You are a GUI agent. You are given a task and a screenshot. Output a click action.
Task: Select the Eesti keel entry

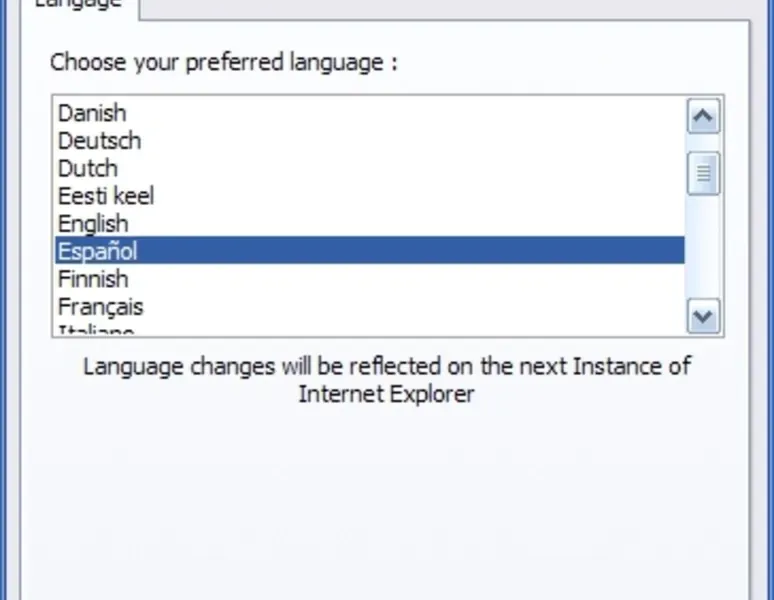tap(106, 196)
